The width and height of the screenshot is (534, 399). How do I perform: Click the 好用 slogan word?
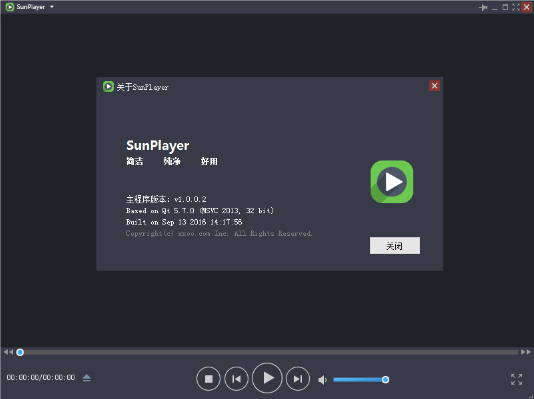209,161
